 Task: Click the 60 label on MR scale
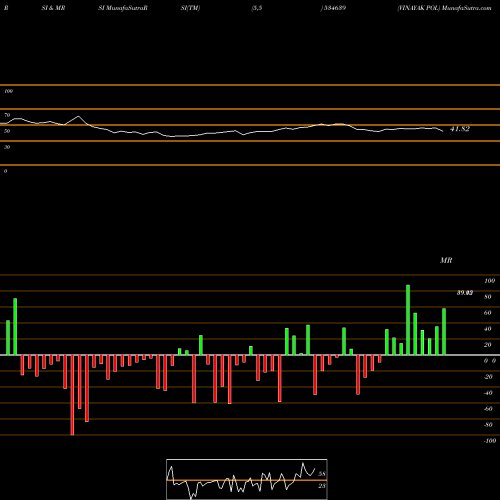pos(488,313)
